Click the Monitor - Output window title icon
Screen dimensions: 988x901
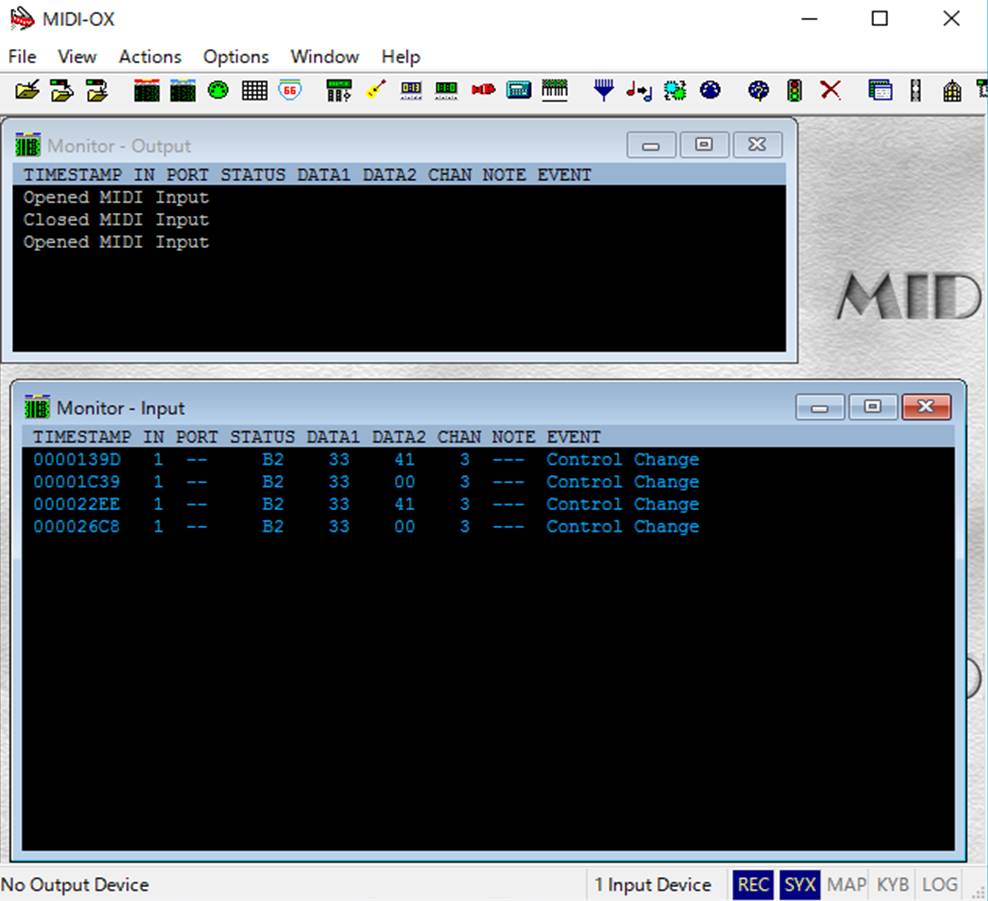tap(28, 146)
